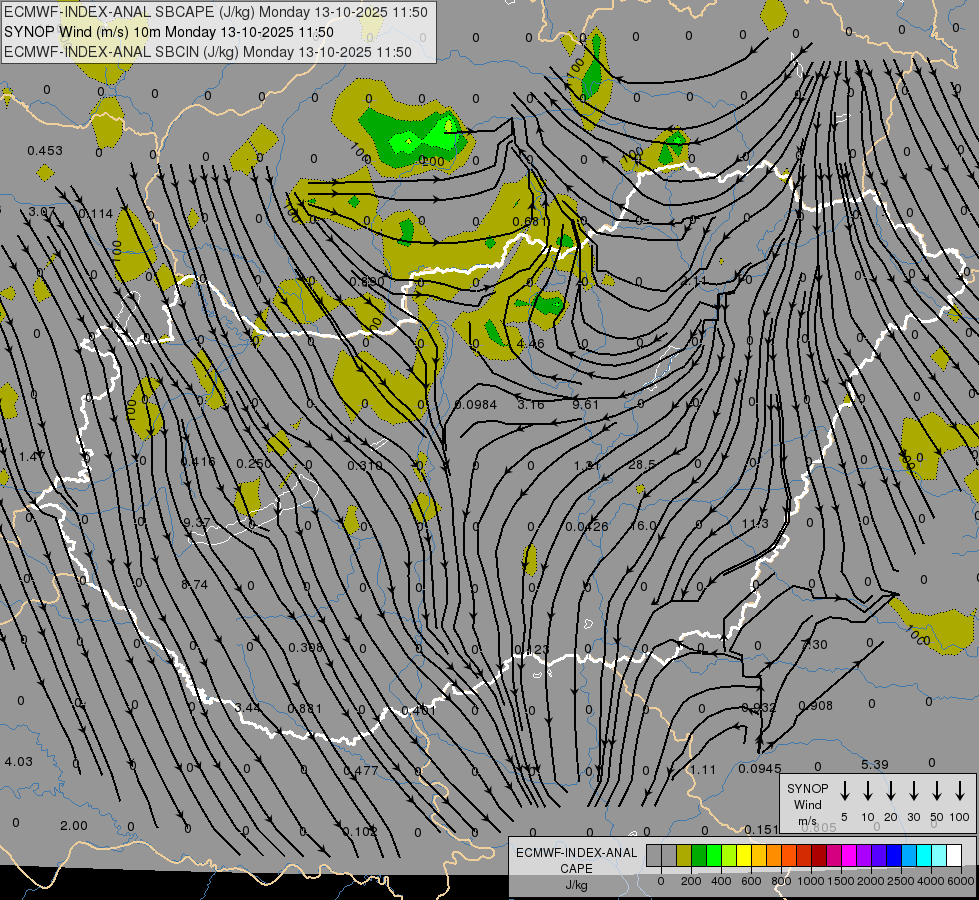The height and width of the screenshot is (900, 979).
Task: Click the 8.74 value on the map
Action: [195, 585]
